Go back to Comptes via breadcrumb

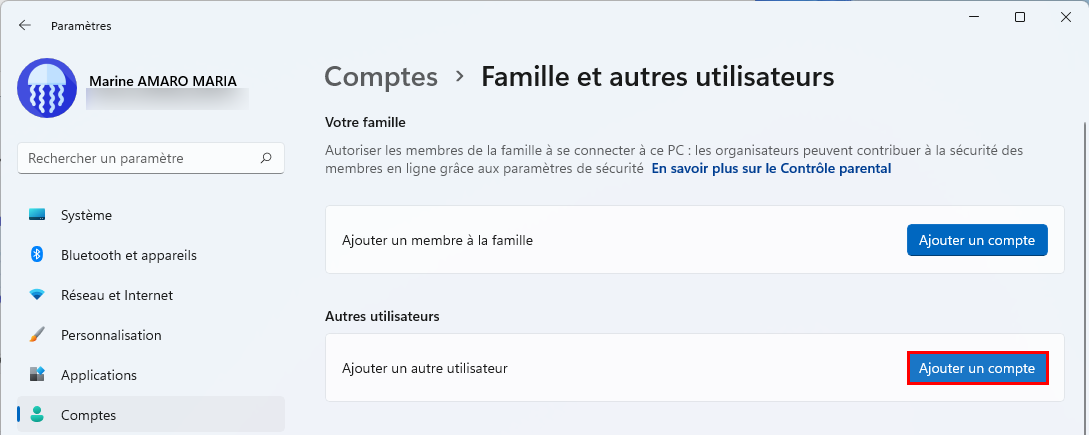(381, 76)
